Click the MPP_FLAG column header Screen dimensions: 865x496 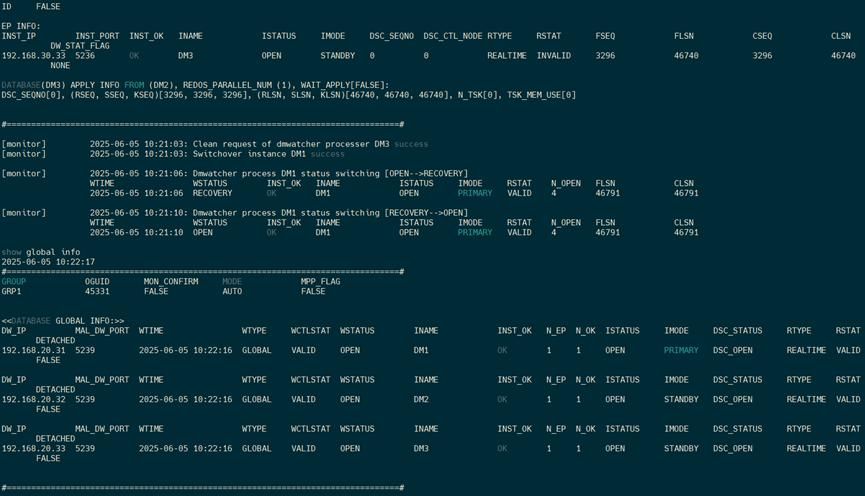pos(321,281)
